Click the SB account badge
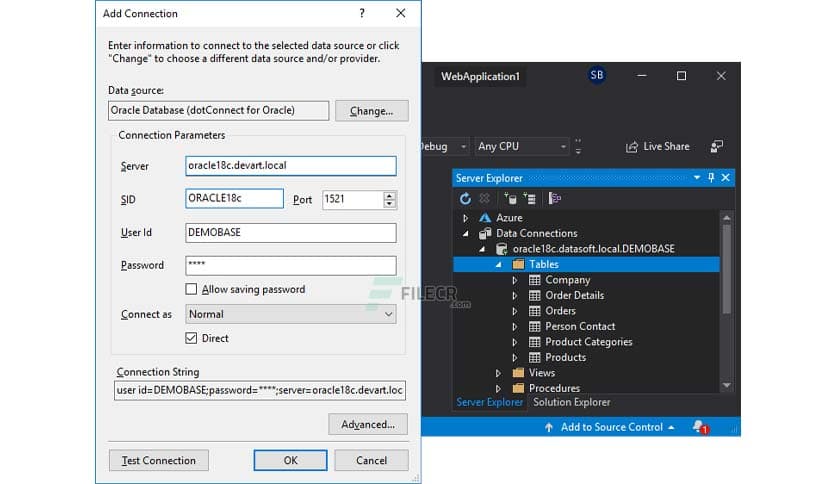Image resolution: width=836 pixels, height=484 pixels. [597, 75]
